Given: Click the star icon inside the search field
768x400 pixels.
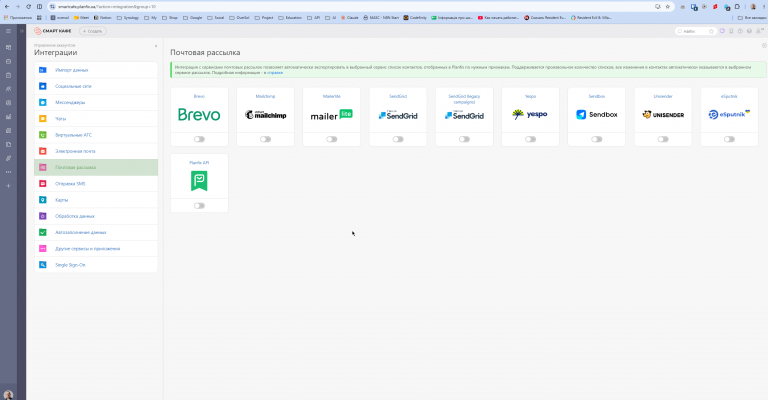Looking at the screenshot, I should coord(711,31).
